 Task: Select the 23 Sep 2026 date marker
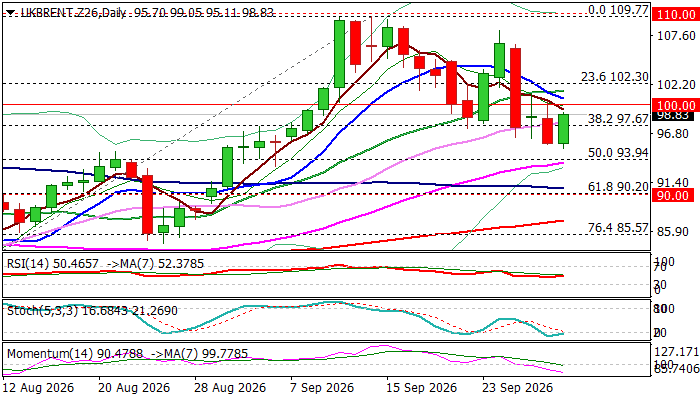tap(514, 387)
